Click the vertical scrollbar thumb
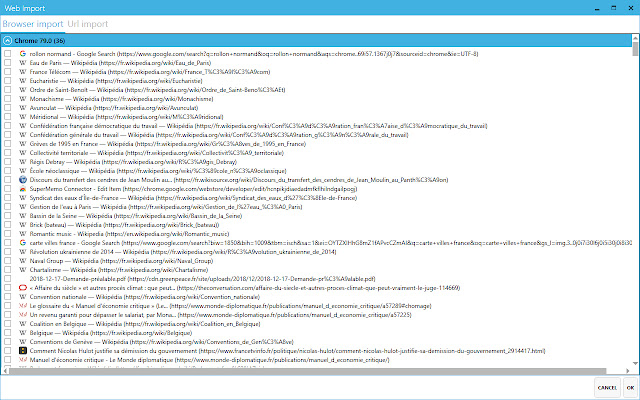640x400 pixels. coord(635,49)
